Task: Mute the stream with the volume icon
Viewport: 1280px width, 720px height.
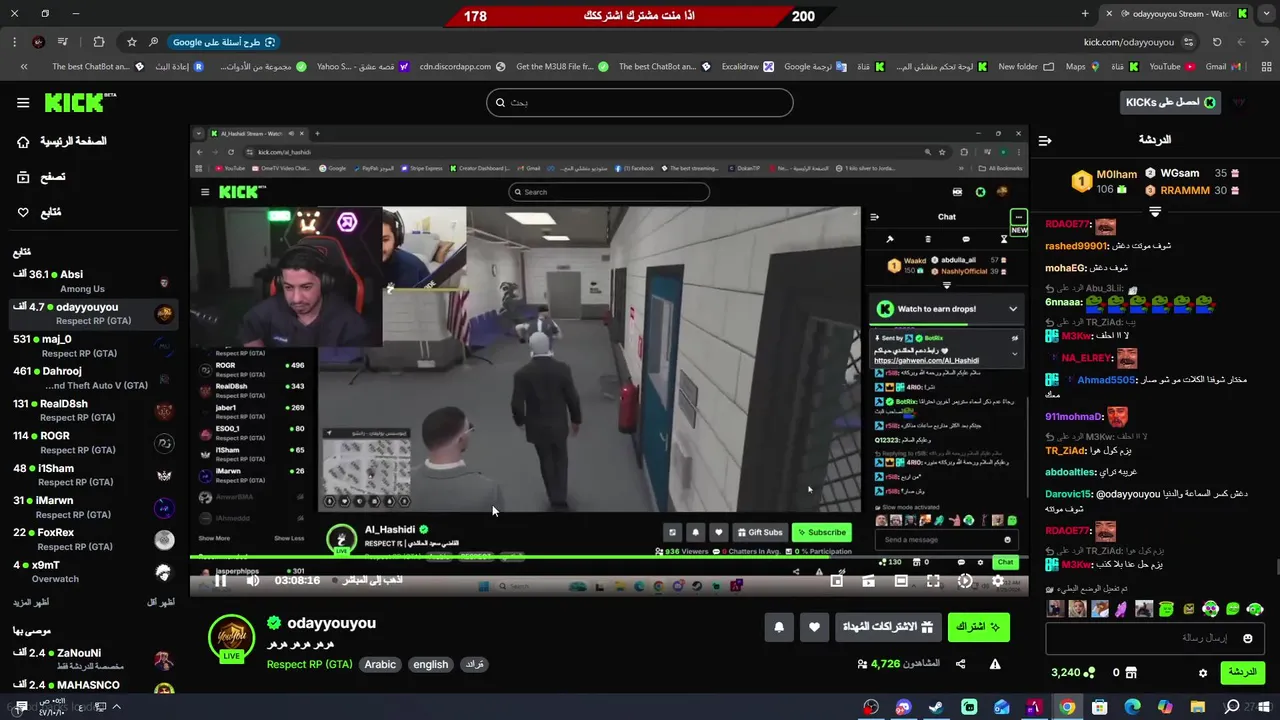Action: pos(253,580)
